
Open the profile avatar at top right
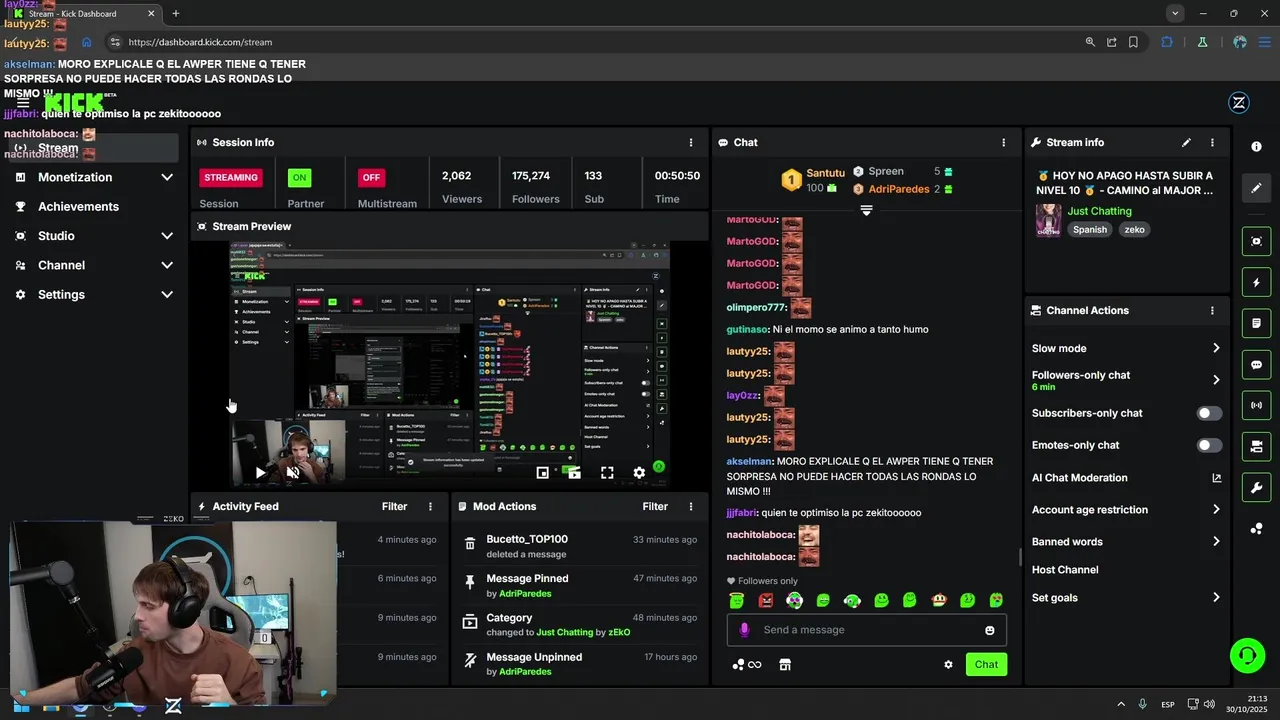tap(1239, 102)
